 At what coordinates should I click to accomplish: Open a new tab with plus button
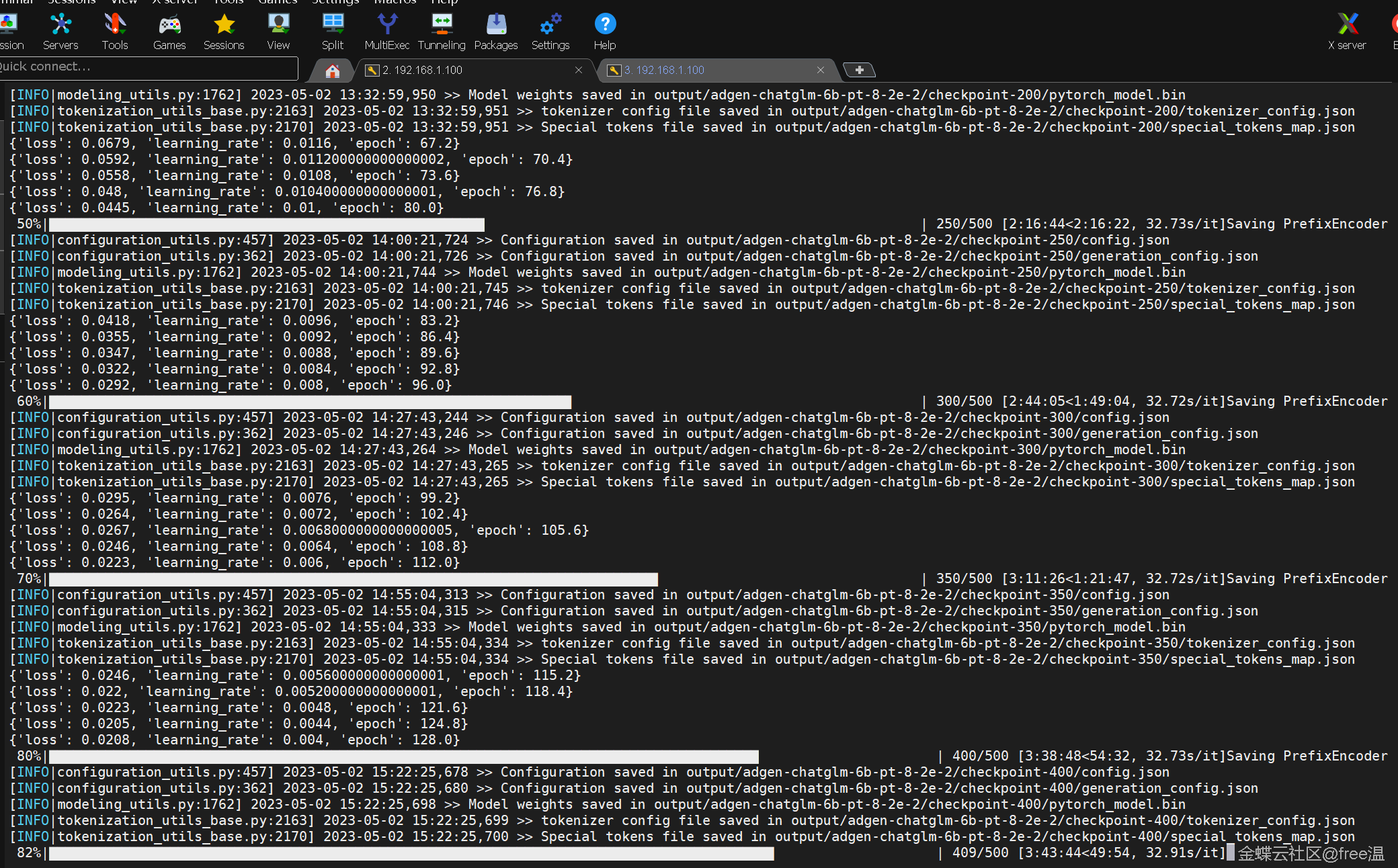point(859,70)
